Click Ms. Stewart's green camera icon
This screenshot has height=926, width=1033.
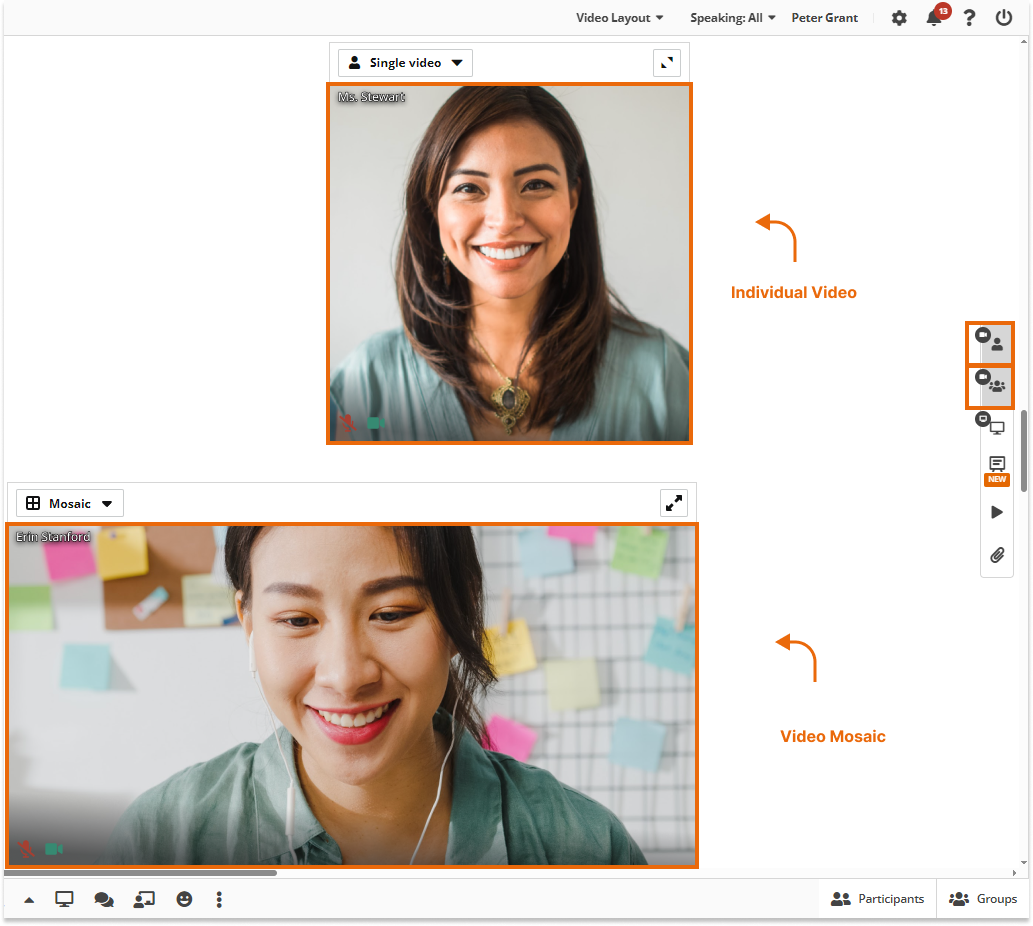(376, 423)
